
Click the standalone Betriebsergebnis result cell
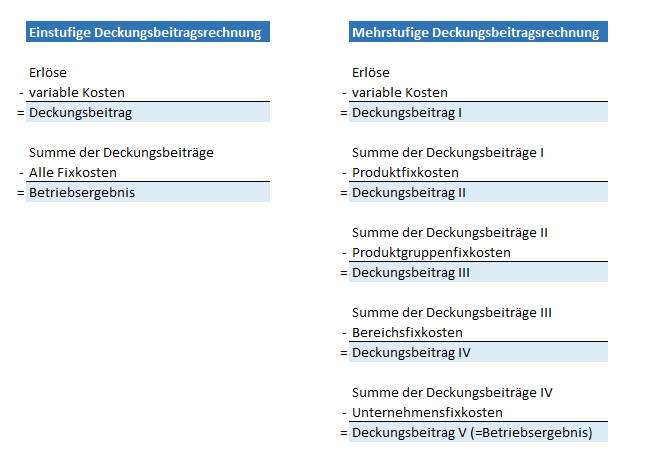click(82, 192)
